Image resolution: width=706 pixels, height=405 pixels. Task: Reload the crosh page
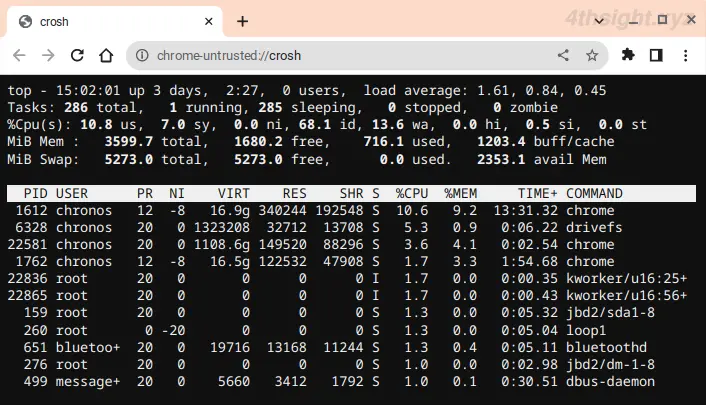pos(77,55)
